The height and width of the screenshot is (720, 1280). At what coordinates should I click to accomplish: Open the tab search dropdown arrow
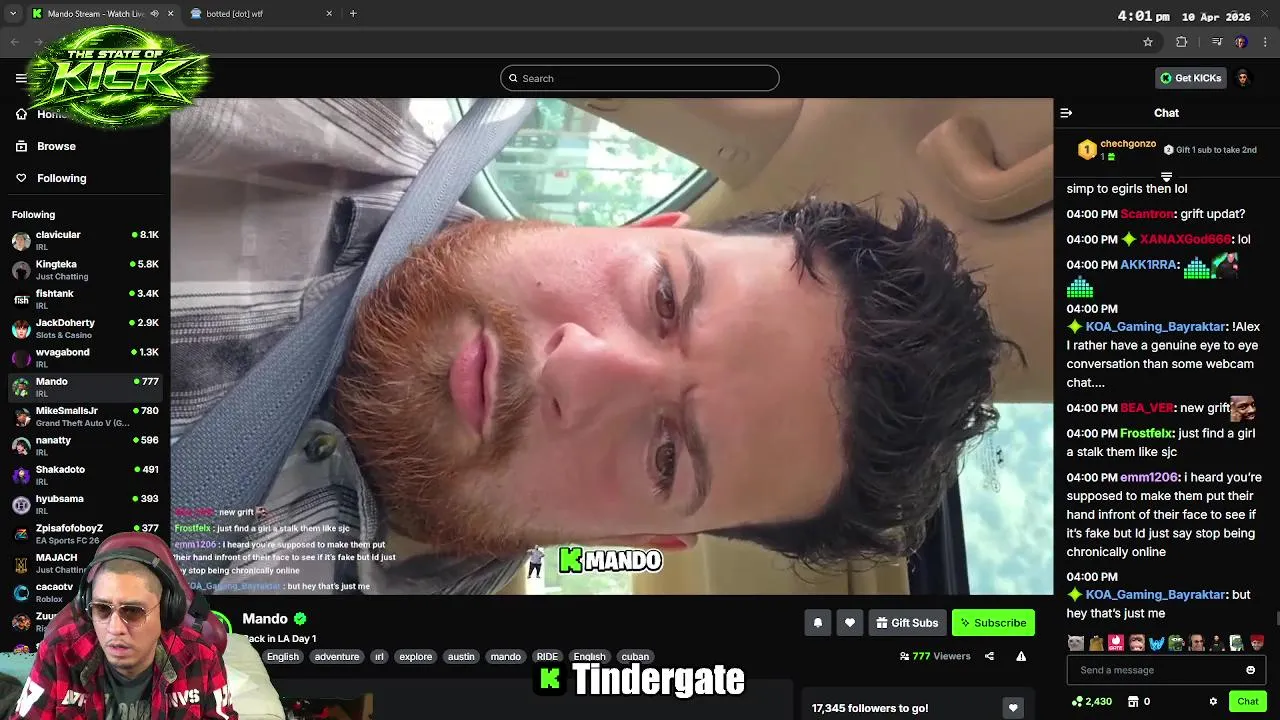pyautogui.click(x=13, y=14)
